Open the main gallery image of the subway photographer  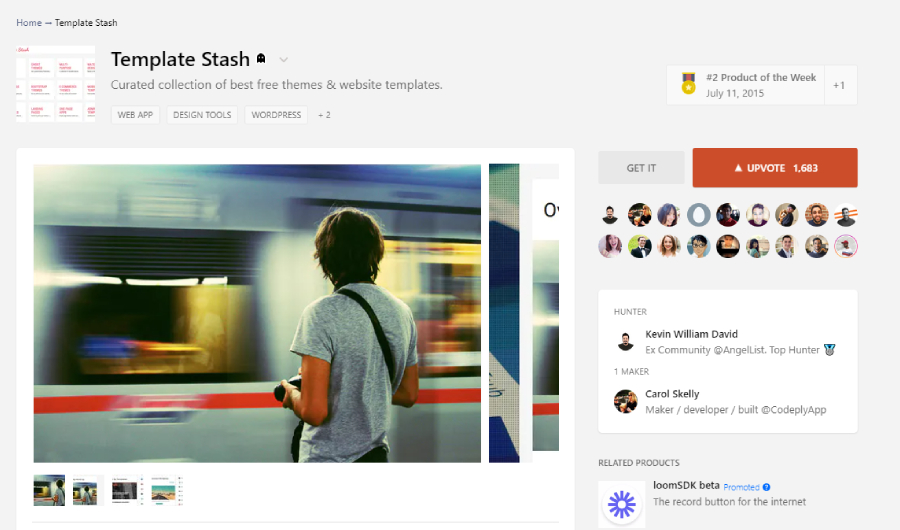[257, 313]
